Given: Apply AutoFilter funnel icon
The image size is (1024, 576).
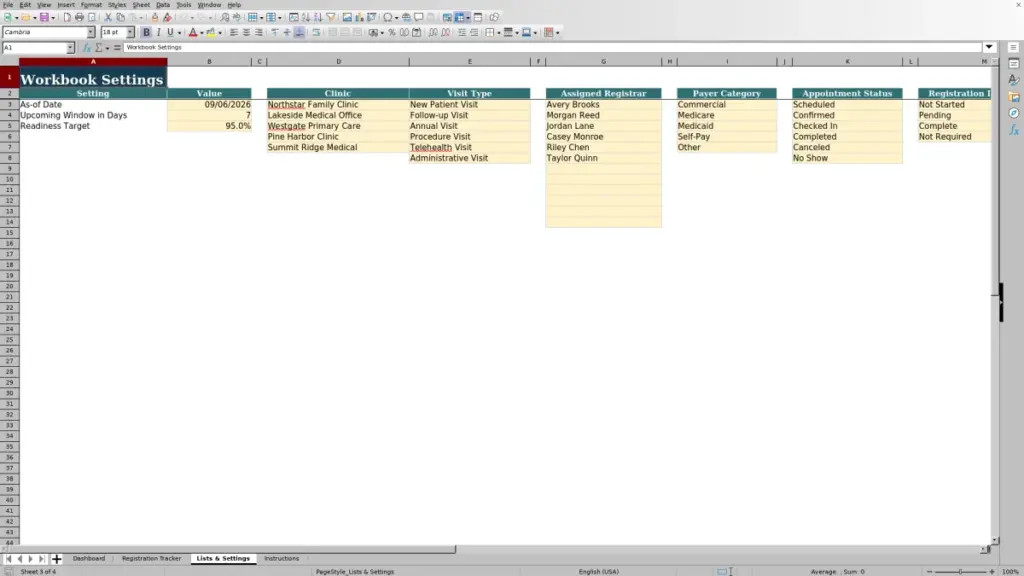Looking at the screenshot, I should click(x=330, y=18).
